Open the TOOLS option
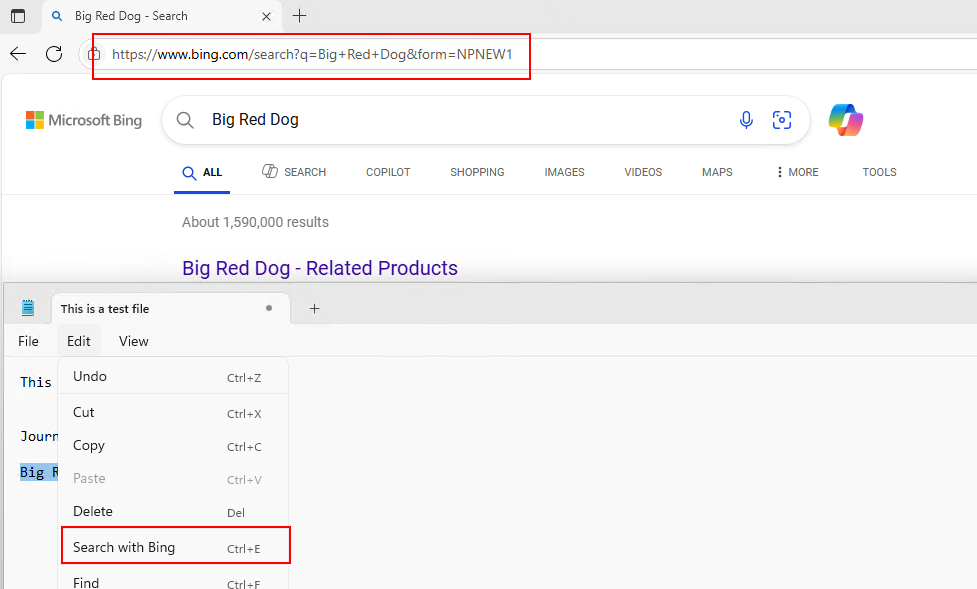This screenshot has width=977, height=589. click(879, 173)
